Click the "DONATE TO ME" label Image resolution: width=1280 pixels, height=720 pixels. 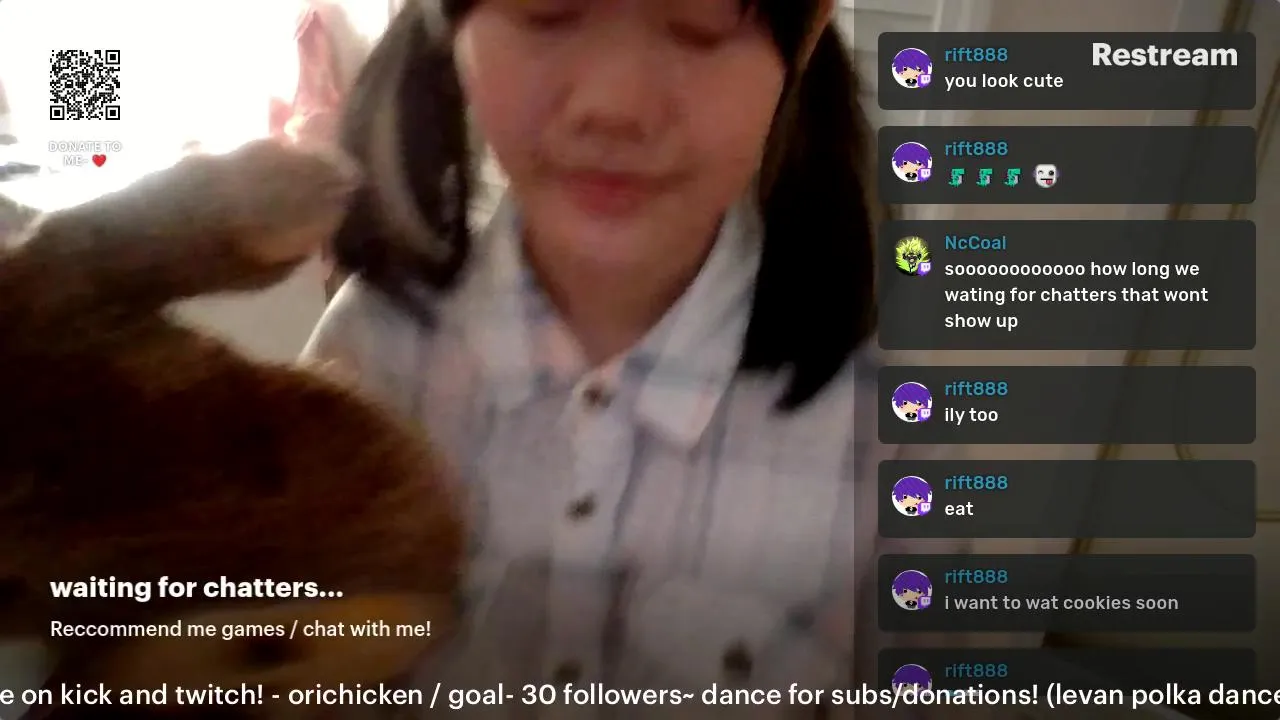pos(85,153)
